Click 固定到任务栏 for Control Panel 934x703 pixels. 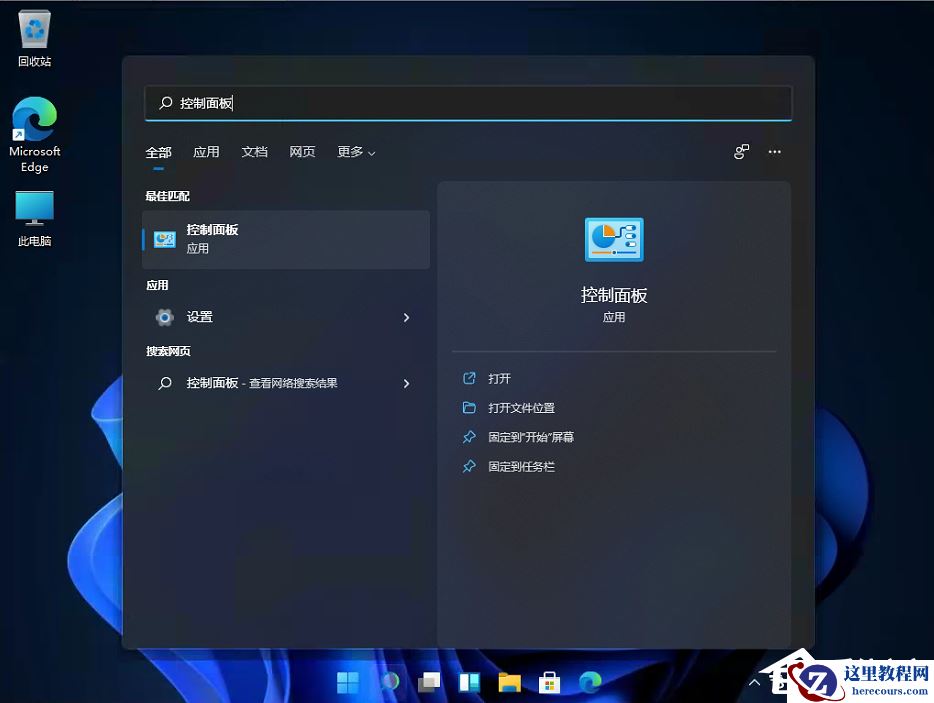(x=521, y=466)
